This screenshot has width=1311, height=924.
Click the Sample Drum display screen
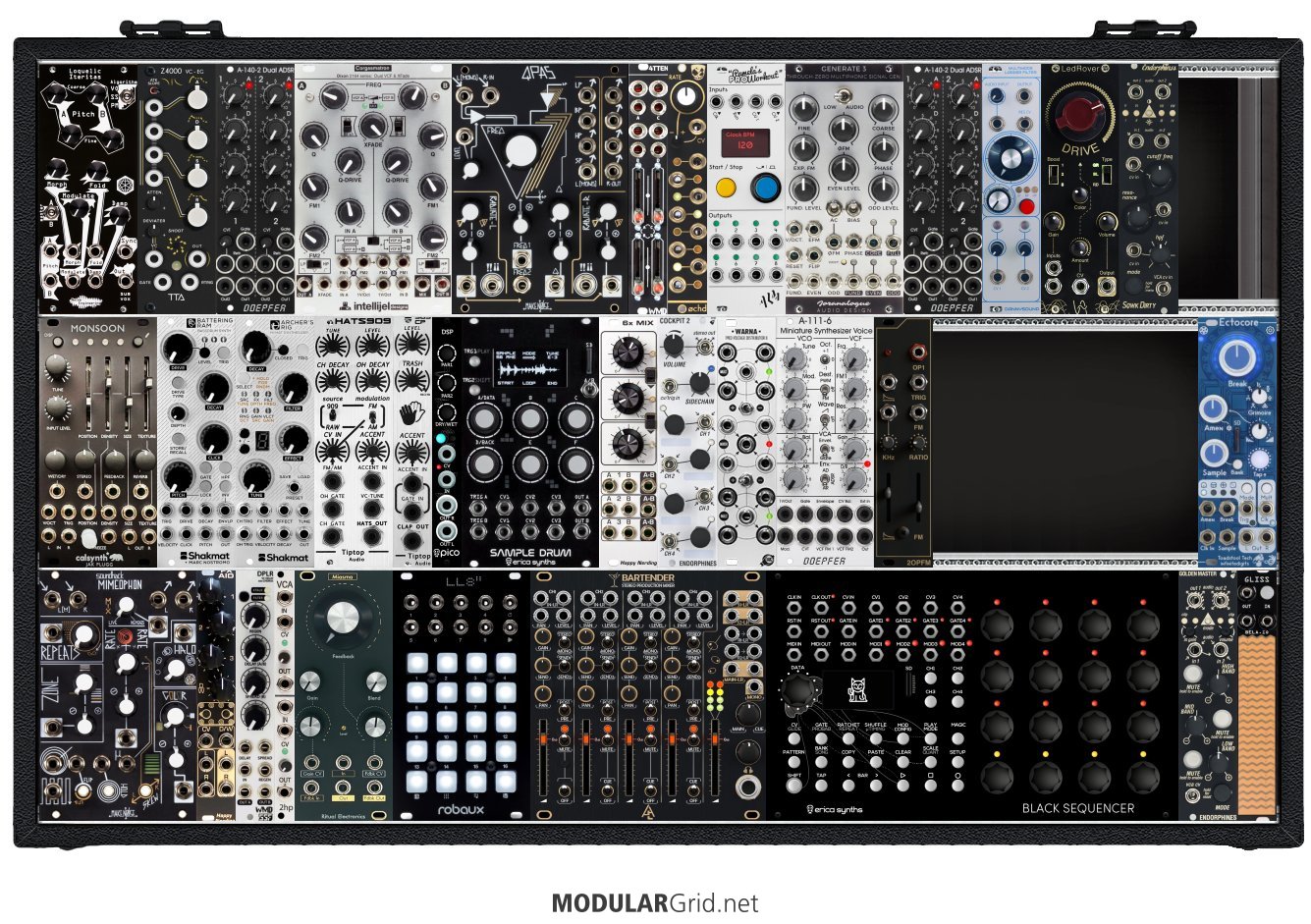[528, 369]
